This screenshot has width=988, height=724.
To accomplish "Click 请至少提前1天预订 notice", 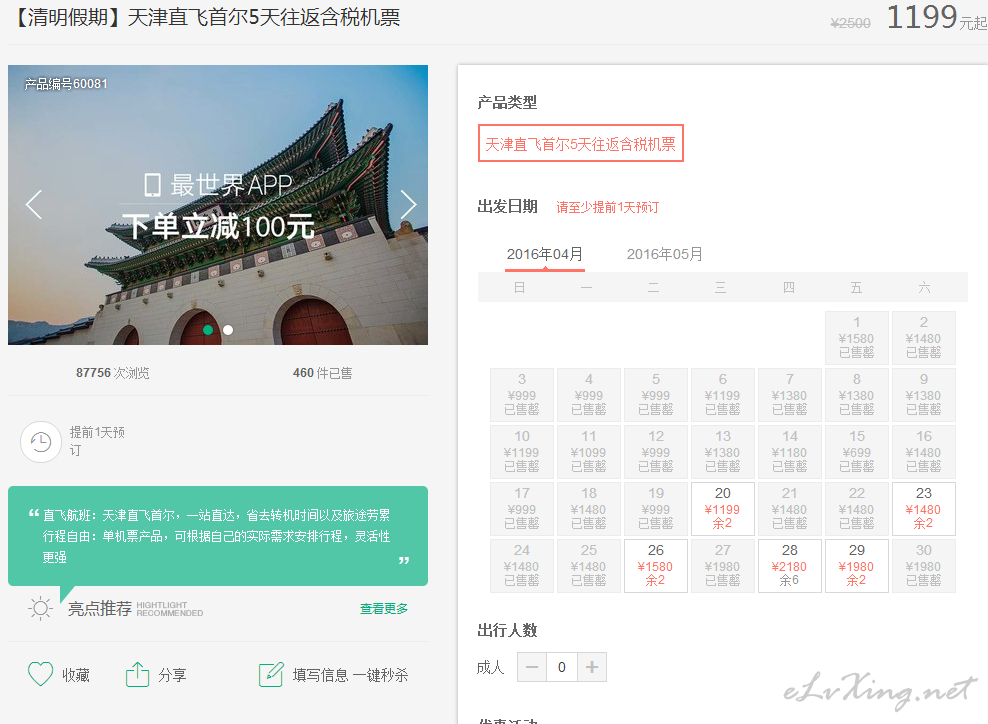I will point(607,207).
